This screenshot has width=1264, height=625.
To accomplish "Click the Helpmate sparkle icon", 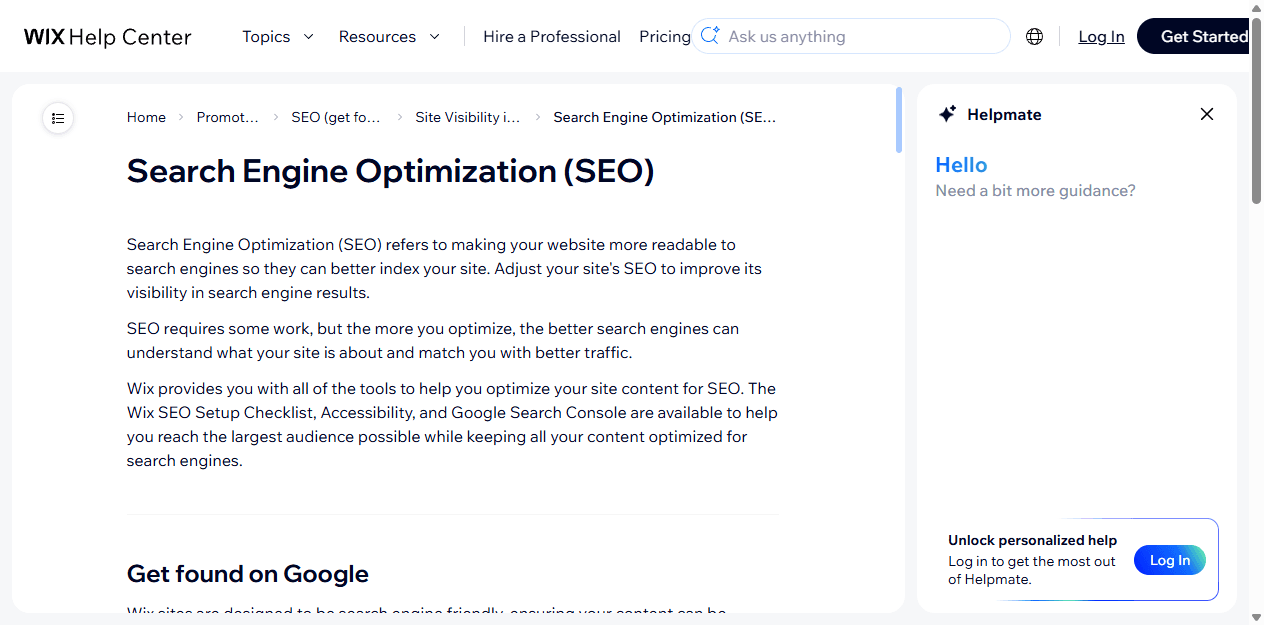I will [947, 114].
